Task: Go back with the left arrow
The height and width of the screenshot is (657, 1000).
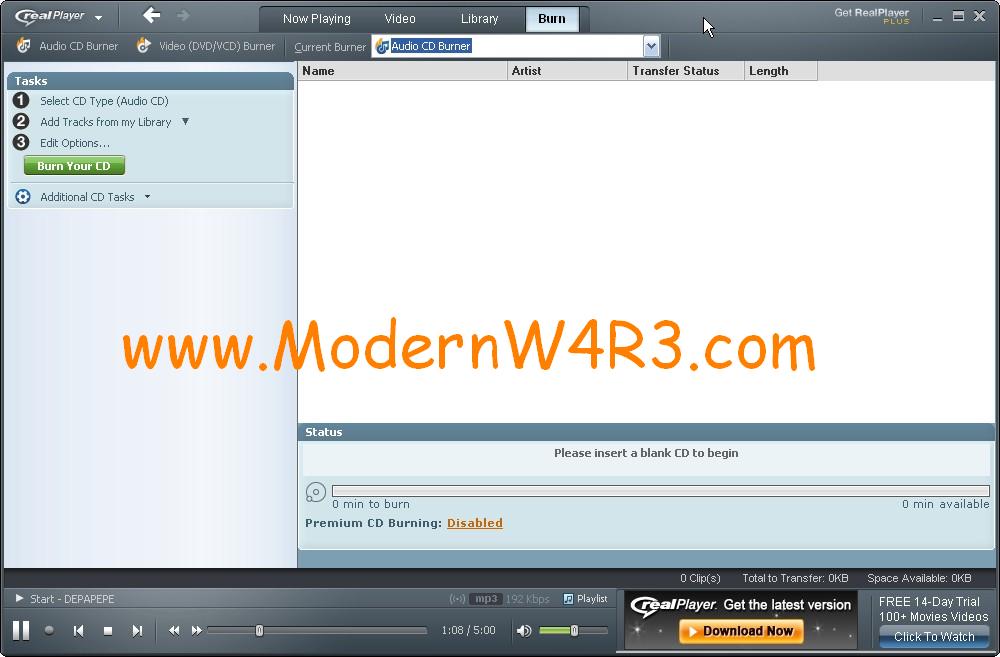Action: [151, 15]
